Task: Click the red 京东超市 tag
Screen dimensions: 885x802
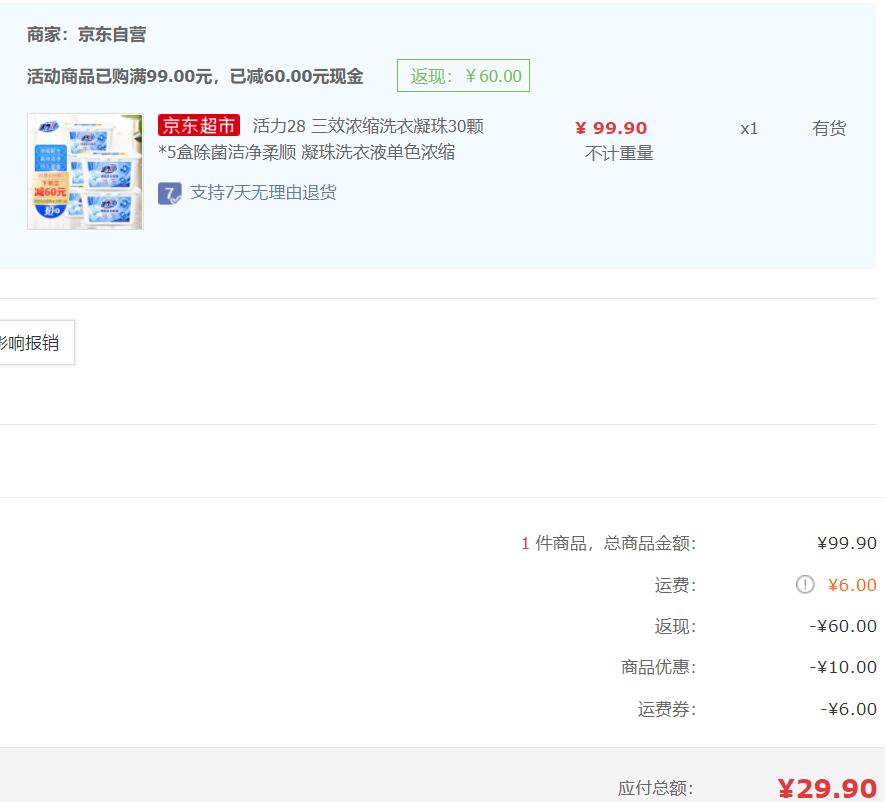Action: point(199,126)
